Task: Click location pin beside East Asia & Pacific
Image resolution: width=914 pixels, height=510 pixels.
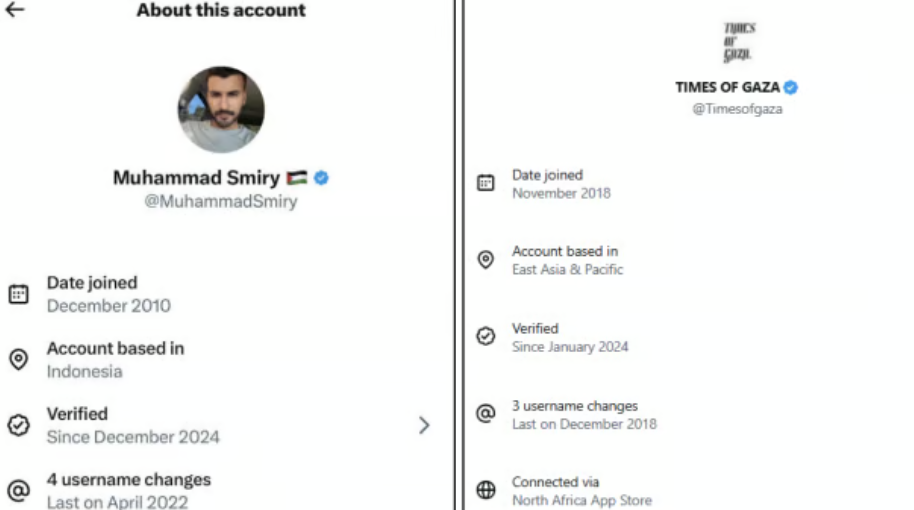Action: (486, 260)
